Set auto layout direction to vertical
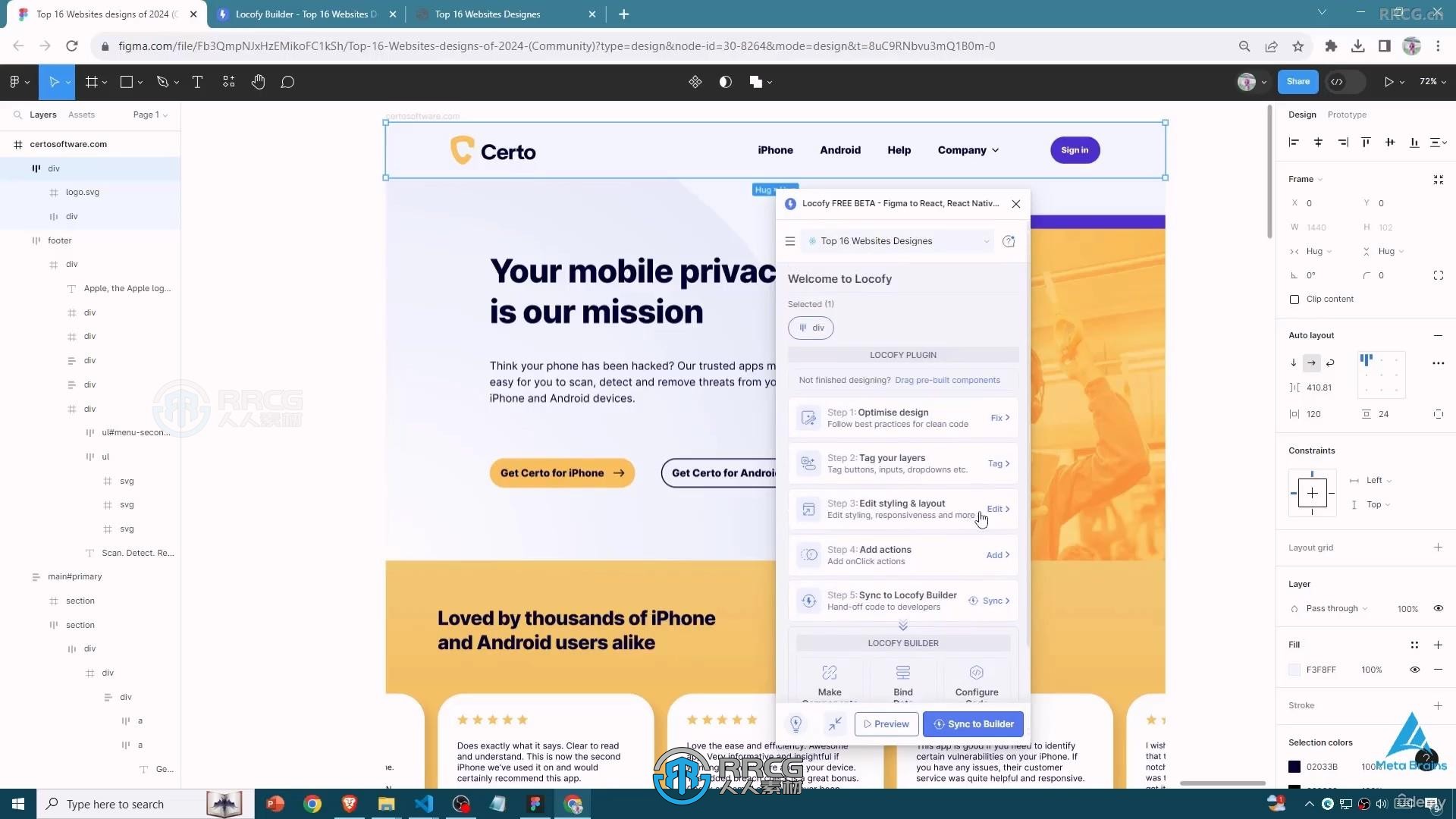Image resolution: width=1456 pixels, height=819 pixels. coord(1293,363)
